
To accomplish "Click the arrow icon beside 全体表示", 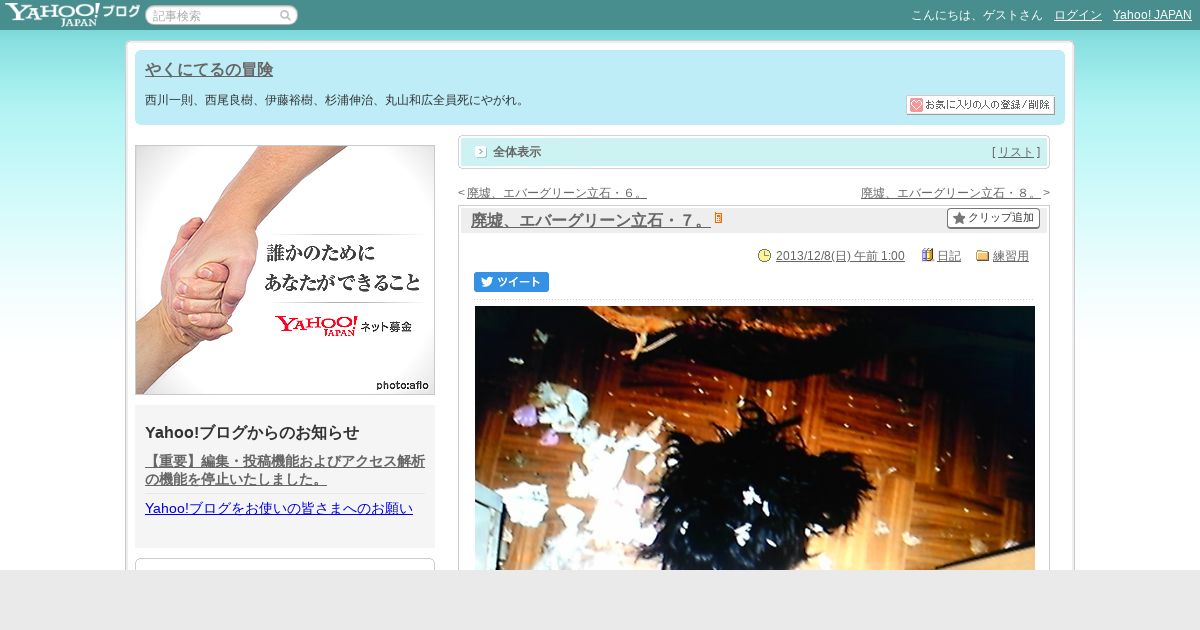I will click(481, 152).
